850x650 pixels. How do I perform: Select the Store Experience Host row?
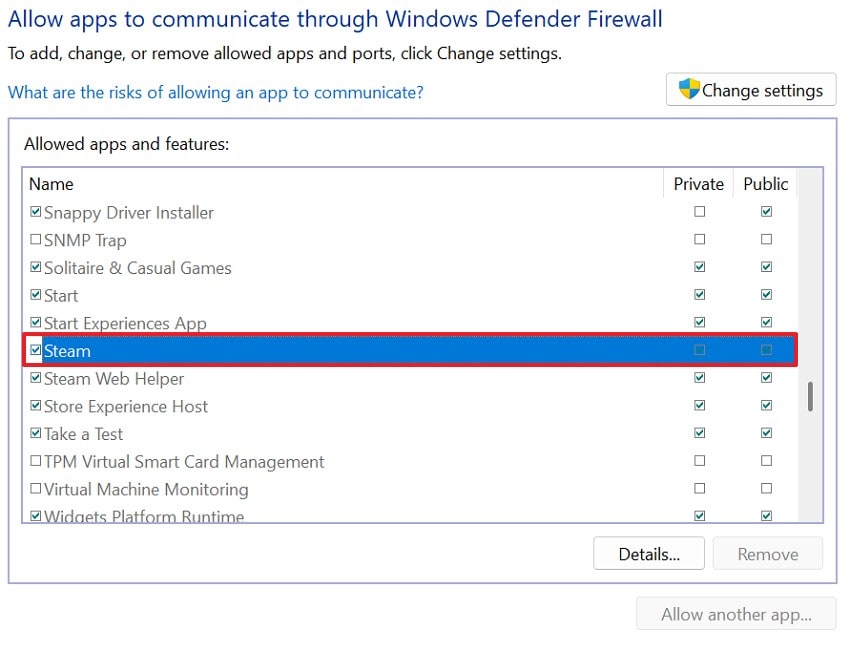coord(126,406)
